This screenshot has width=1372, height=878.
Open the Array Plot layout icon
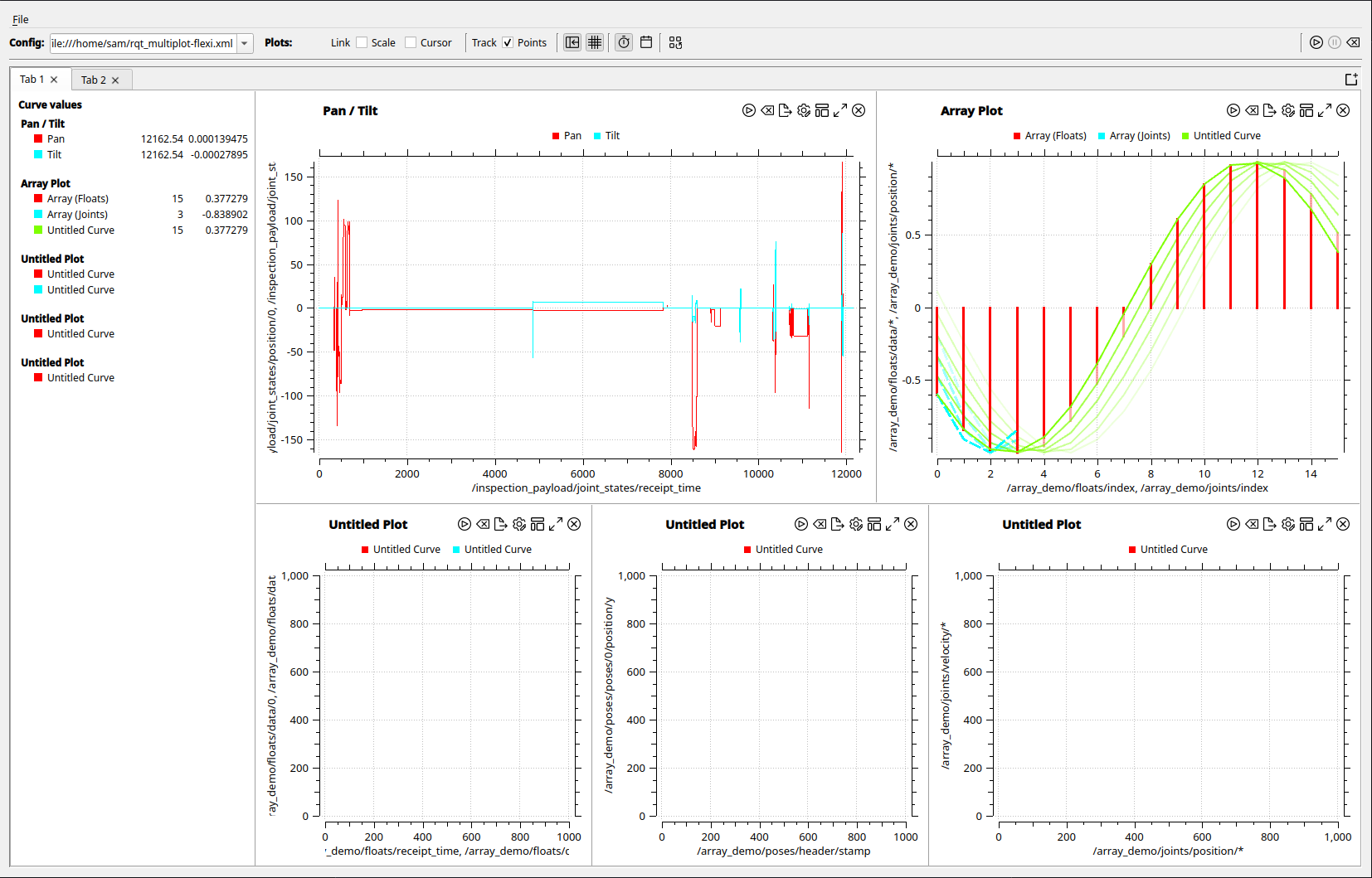click(1306, 110)
